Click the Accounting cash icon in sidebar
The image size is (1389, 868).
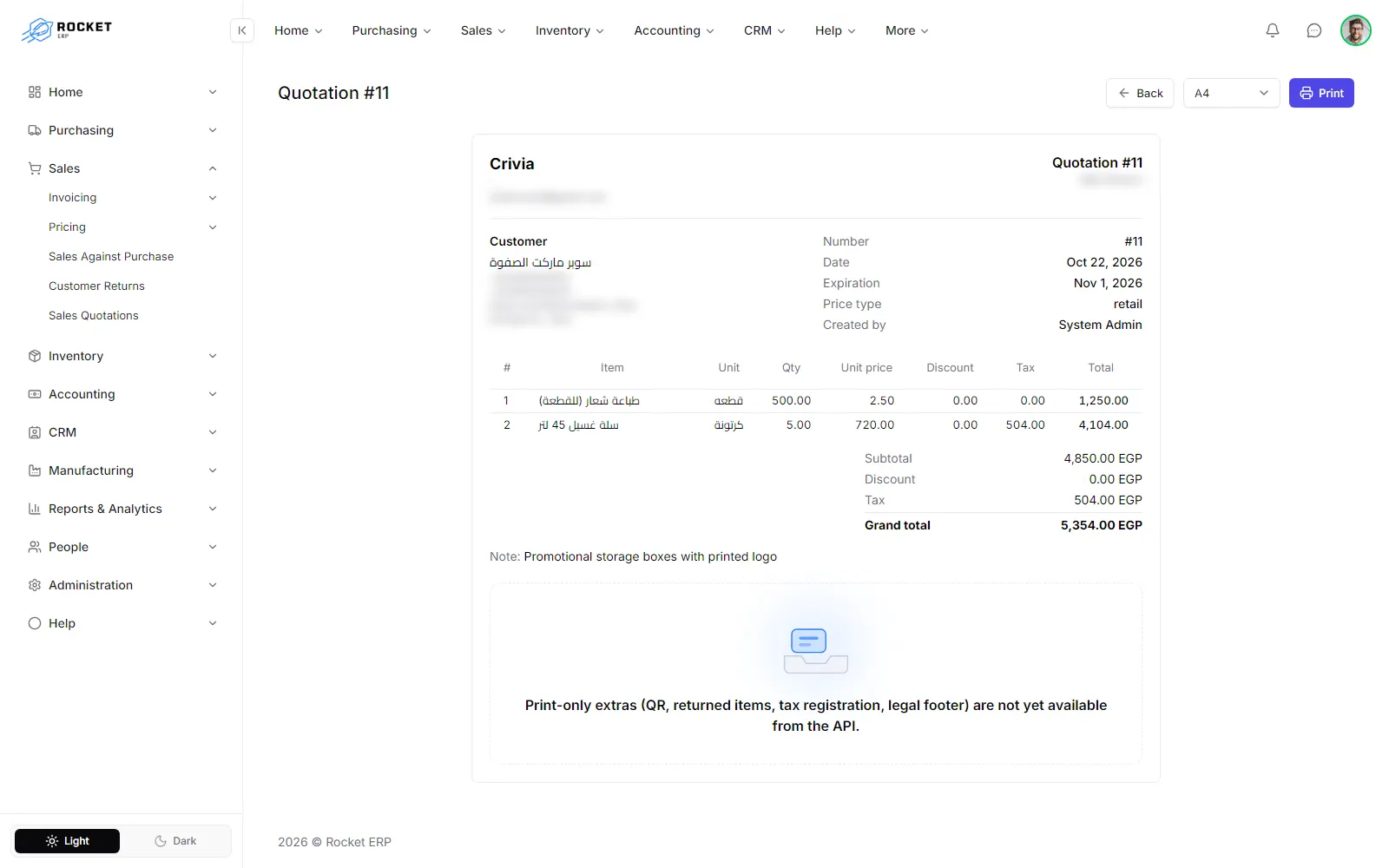(x=35, y=394)
